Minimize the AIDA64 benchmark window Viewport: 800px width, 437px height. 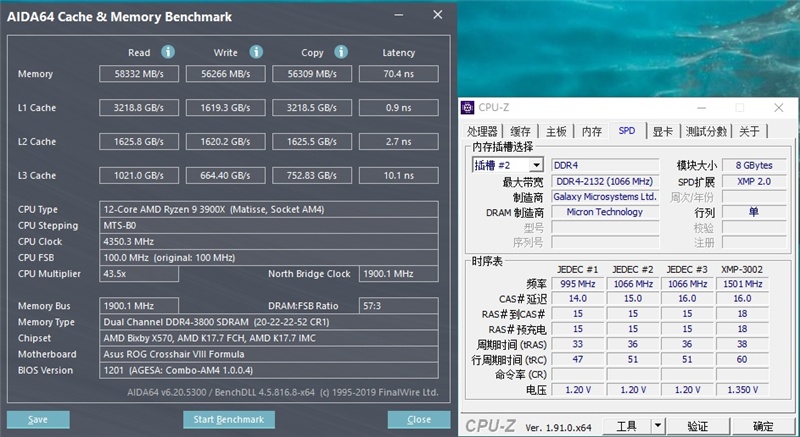(399, 15)
